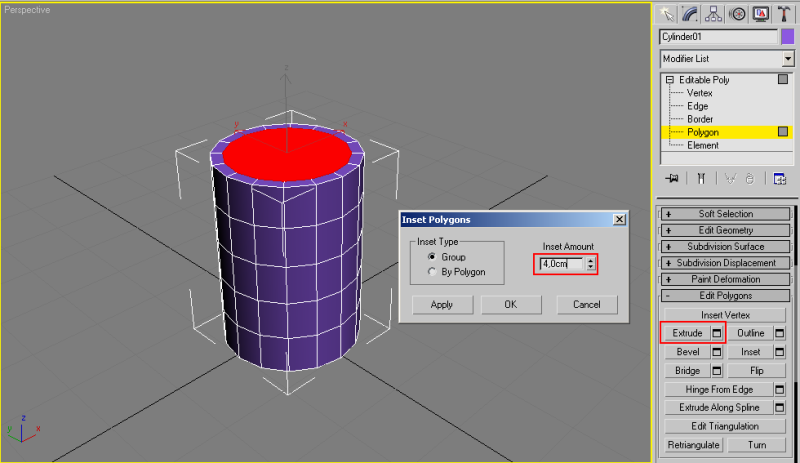Open Inset settings box
800x463 pixels.
[x=780, y=352]
